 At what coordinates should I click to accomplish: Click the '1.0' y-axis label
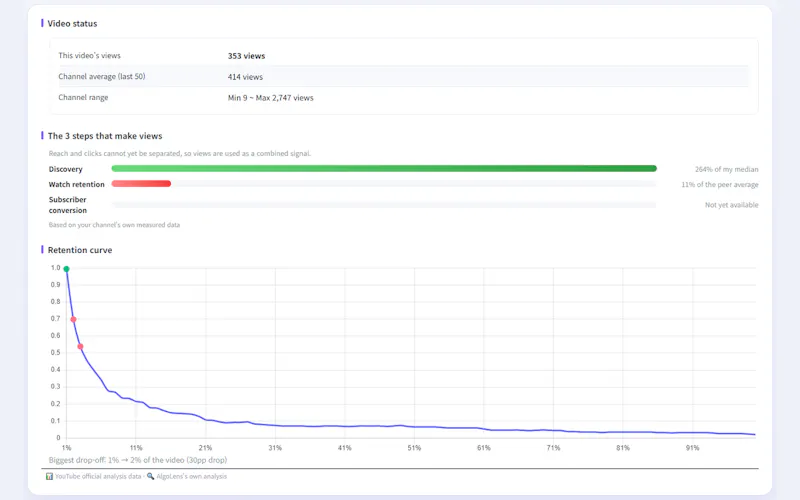click(56, 268)
